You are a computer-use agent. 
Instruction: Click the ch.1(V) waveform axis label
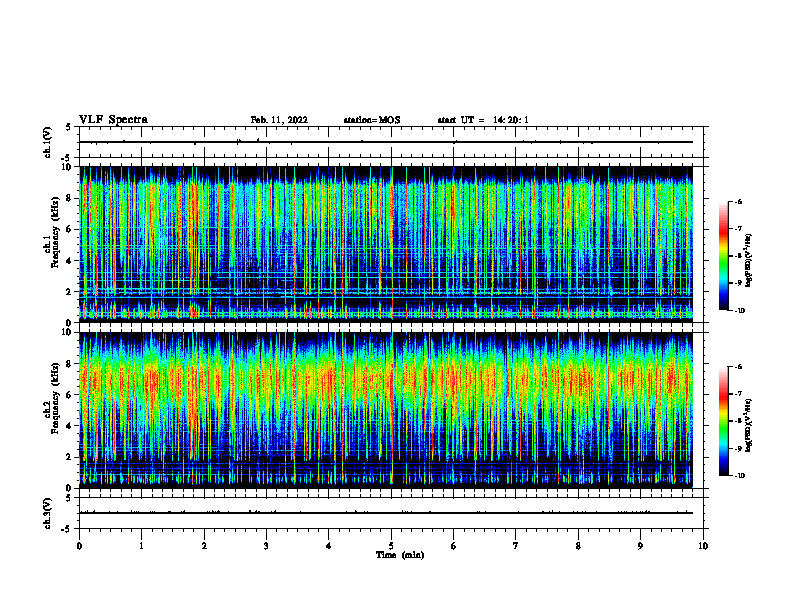[47, 142]
